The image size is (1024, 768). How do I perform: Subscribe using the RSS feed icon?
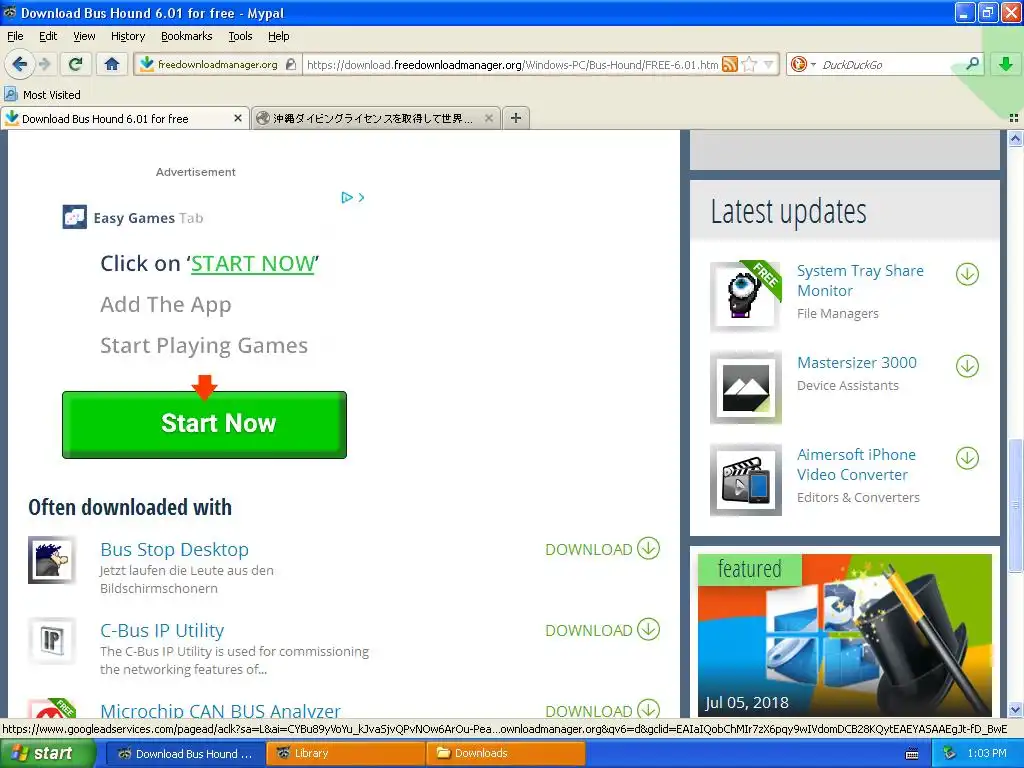tap(730, 64)
